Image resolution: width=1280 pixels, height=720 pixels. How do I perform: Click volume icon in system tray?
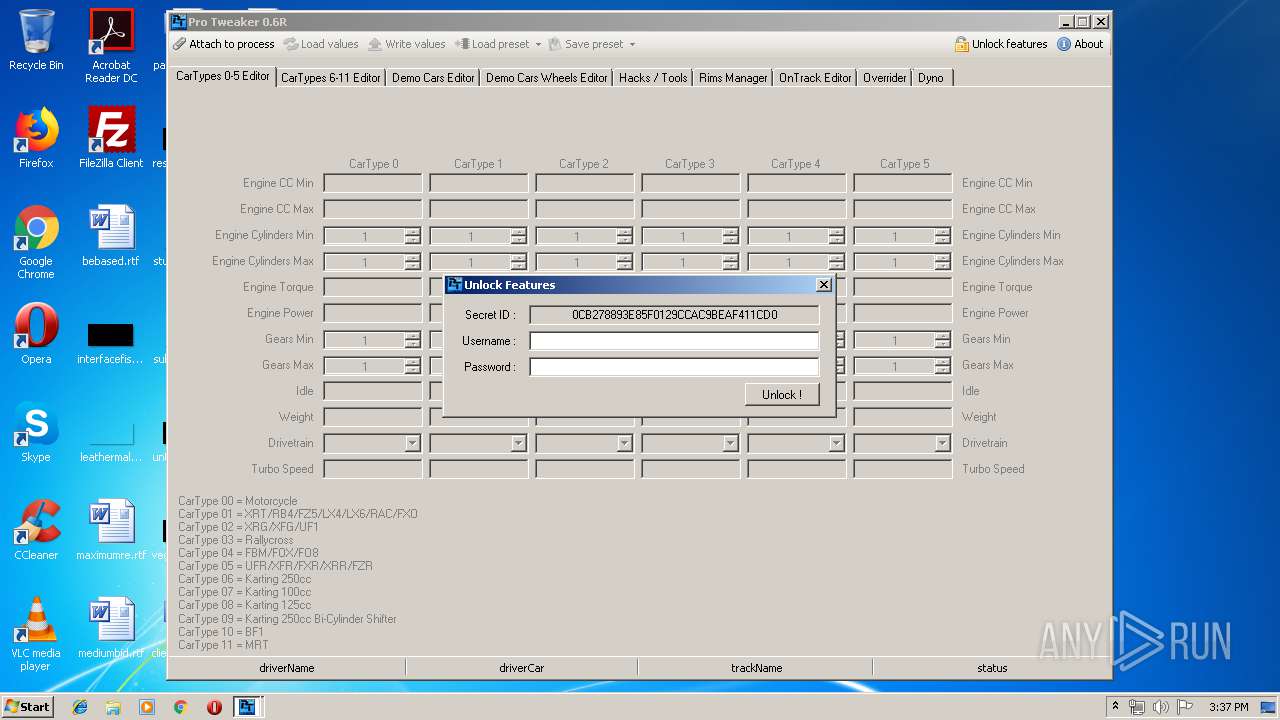pos(1160,707)
